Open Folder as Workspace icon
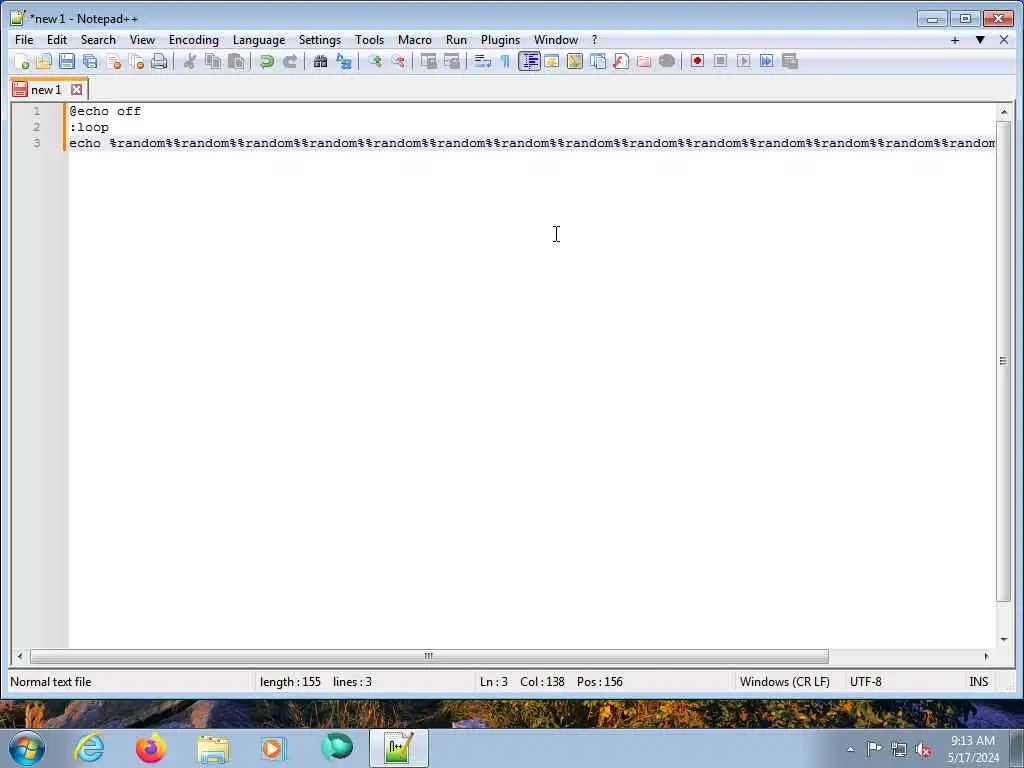Screen dimensions: 1024x768 tap(644, 61)
